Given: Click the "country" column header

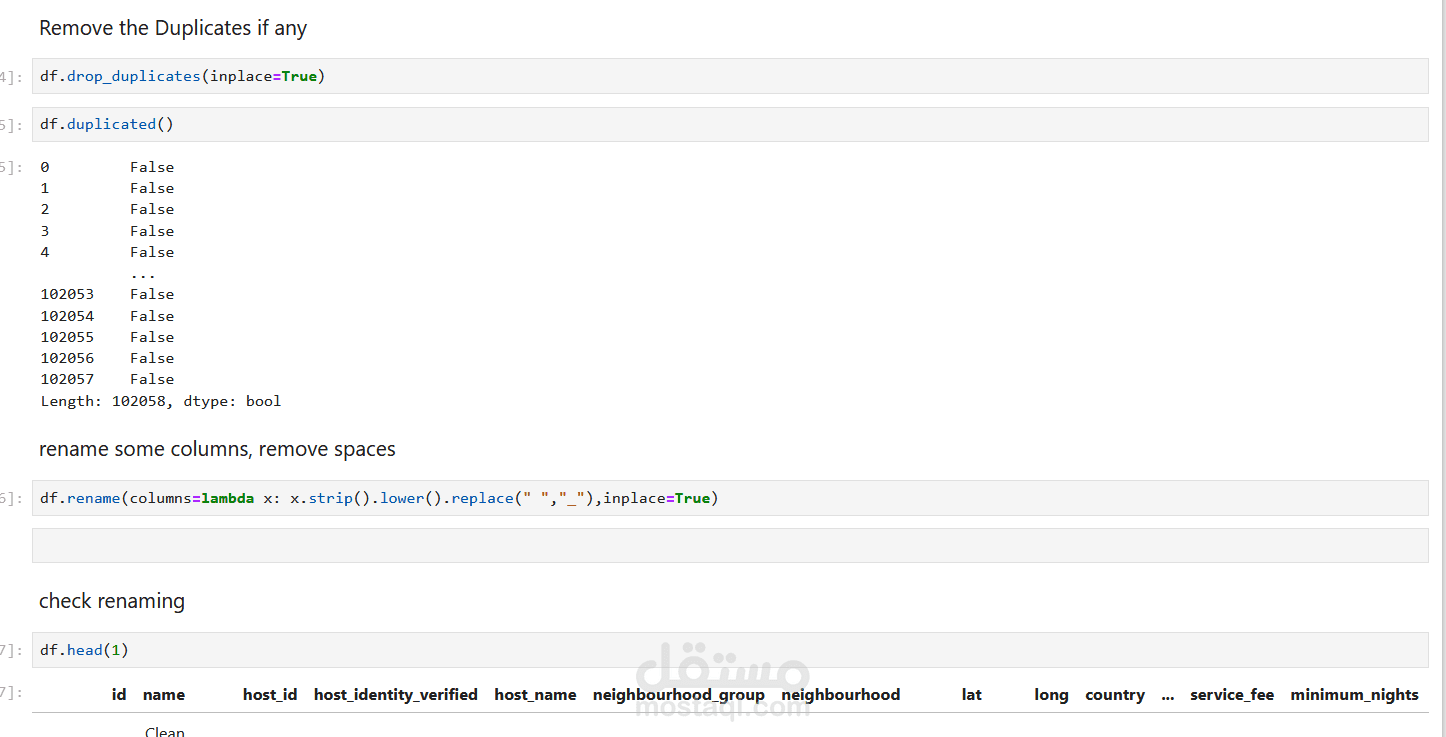Looking at the screenshot, I should (1115, 695).
